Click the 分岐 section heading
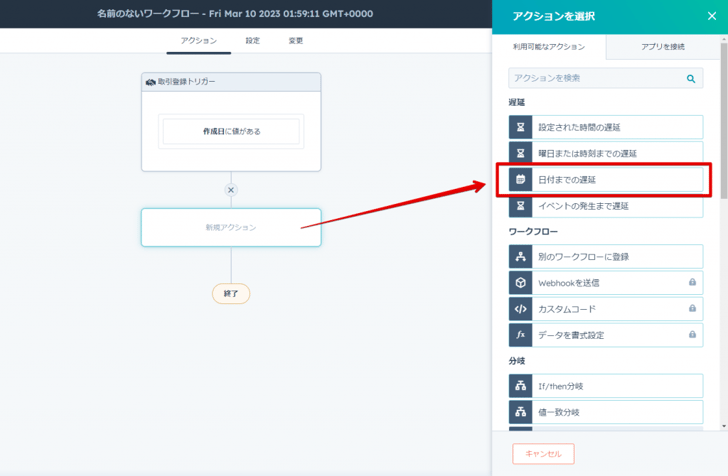This screenshot has width=728, height=476. click(x=517, y=361)
